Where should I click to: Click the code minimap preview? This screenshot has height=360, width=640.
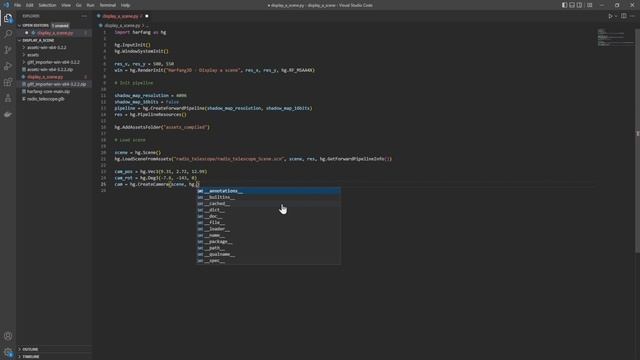[615, 38]
